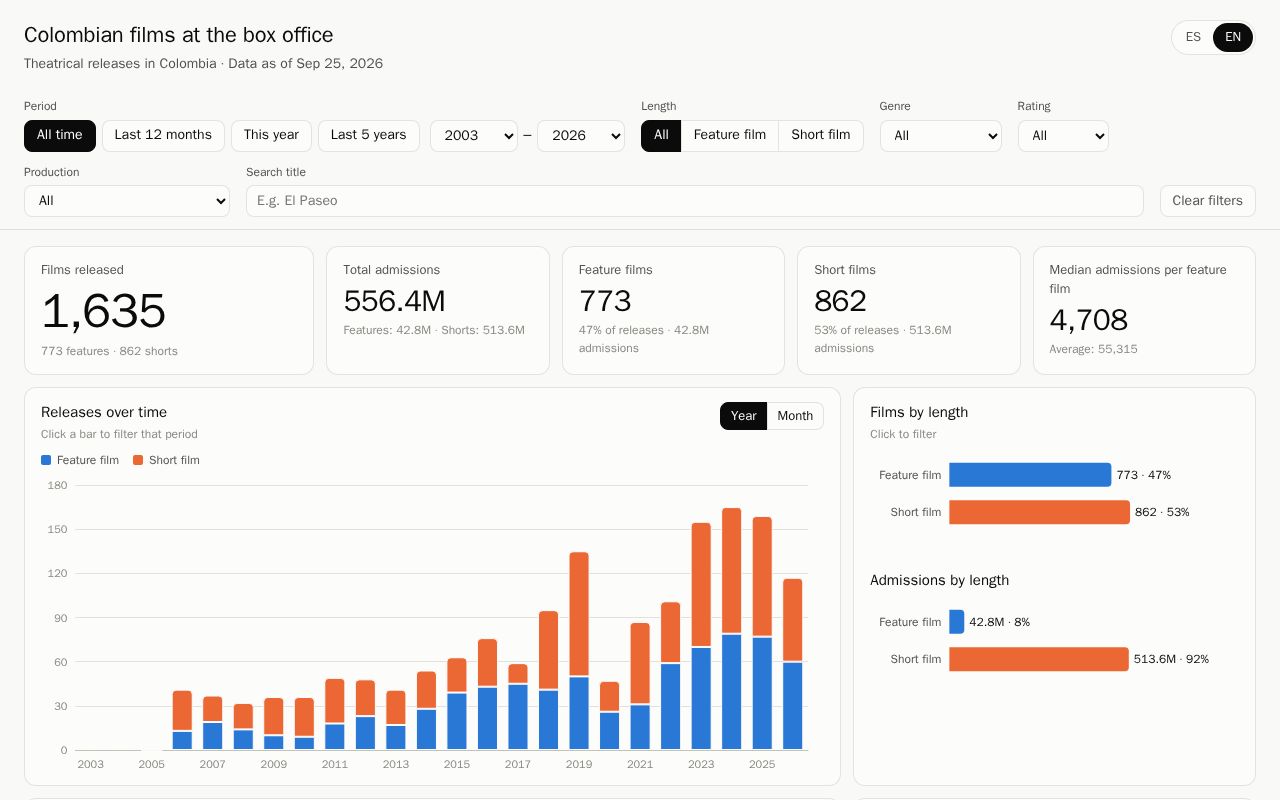Click the Feature film bar in Admissions by length
The height and width of the screenshot is (800, 1280).
(x=957, y=622)
